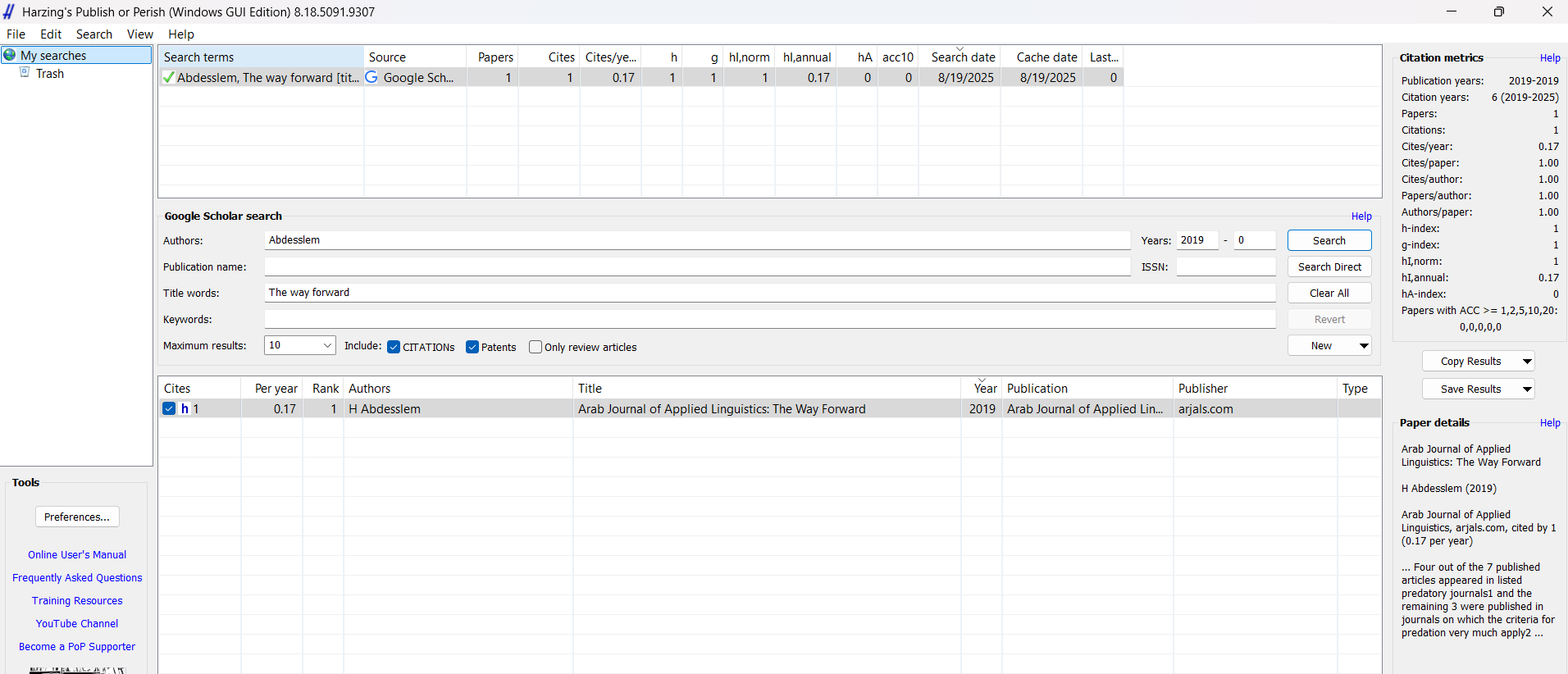1568x674 pixels.
Task: Sort results by Rank column header
Action: [x=323, y=388]
